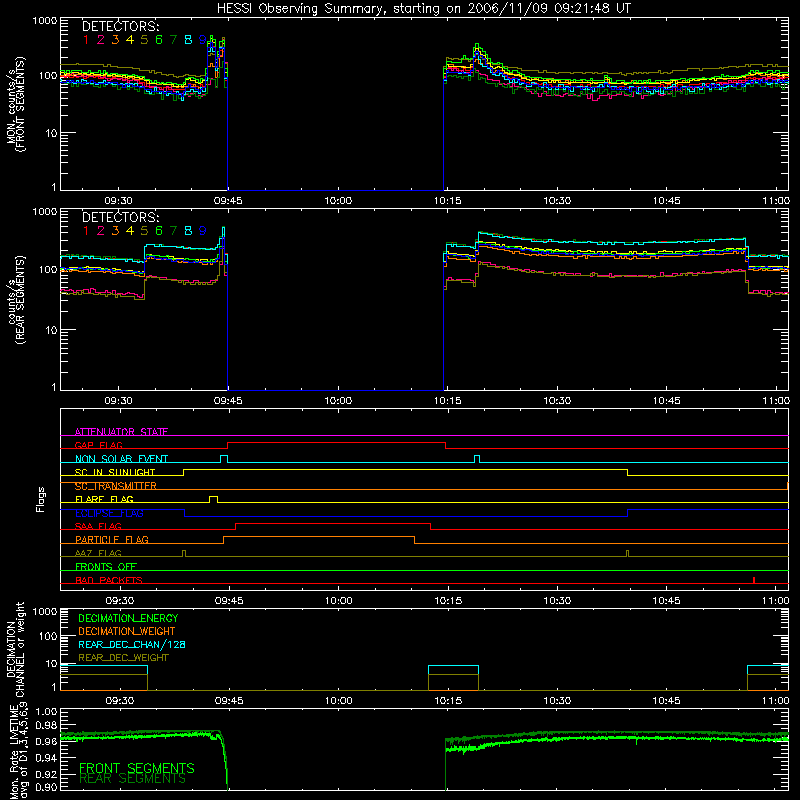Click 09:45 tick label under front segments plot
This screenshot has height=800, width=800.
[228, 201]
